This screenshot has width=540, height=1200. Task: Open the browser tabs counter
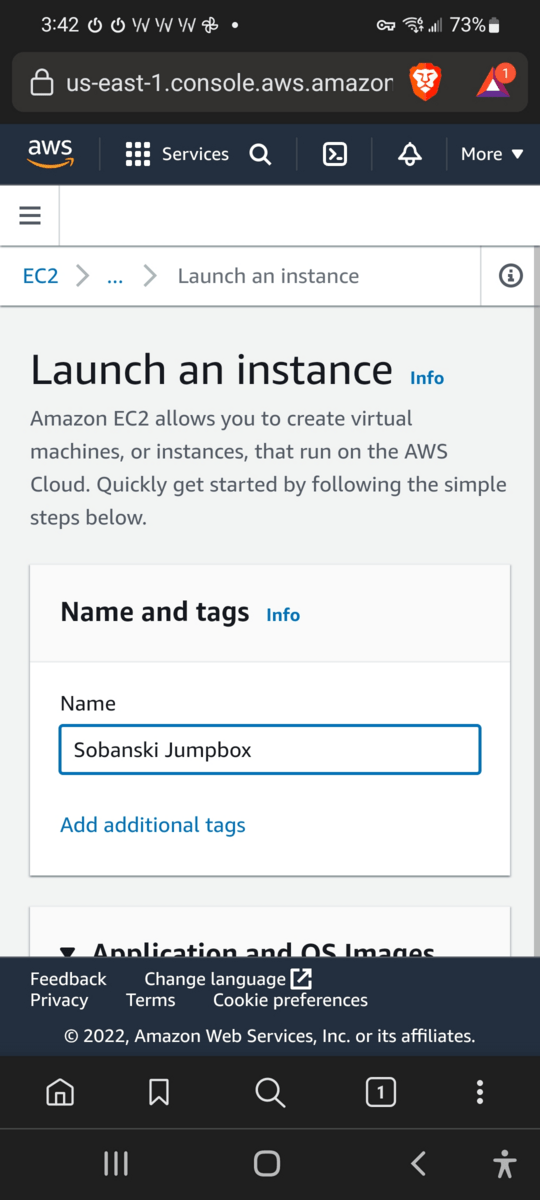pos(380,1092)
